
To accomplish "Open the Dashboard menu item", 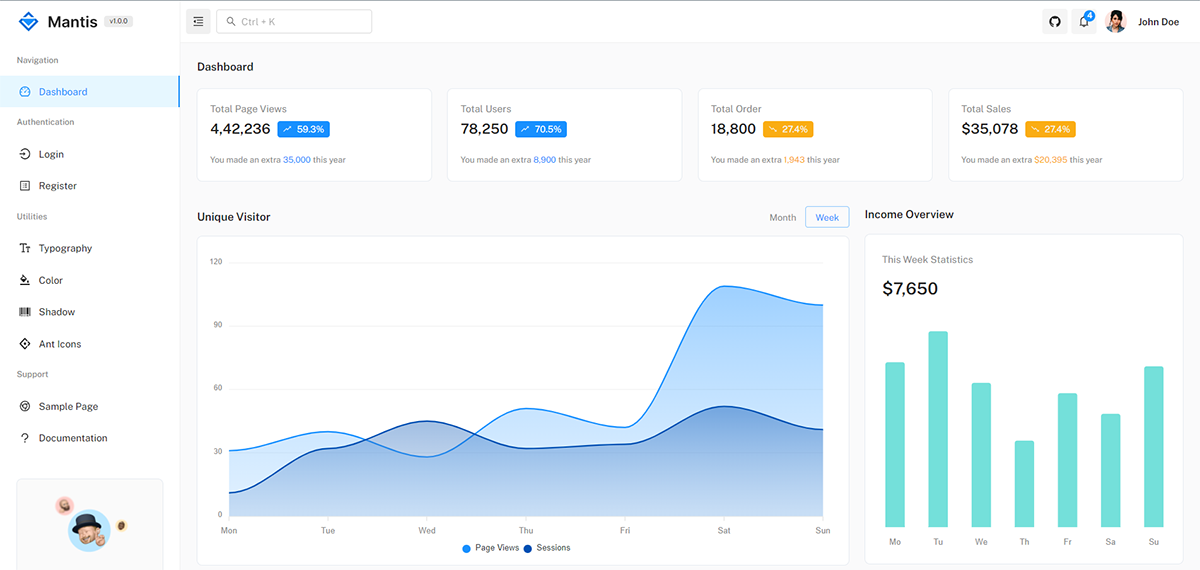I will (90, 92).
